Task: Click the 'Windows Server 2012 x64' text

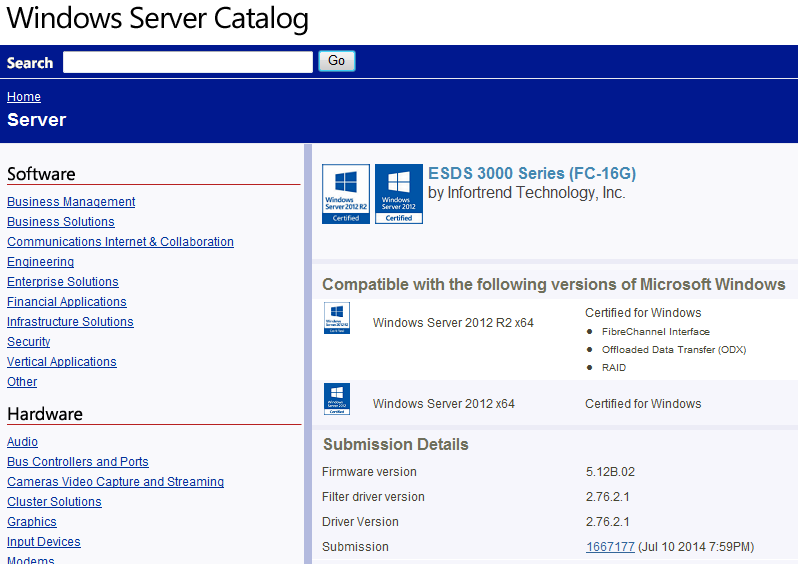Action: [443, 404]
